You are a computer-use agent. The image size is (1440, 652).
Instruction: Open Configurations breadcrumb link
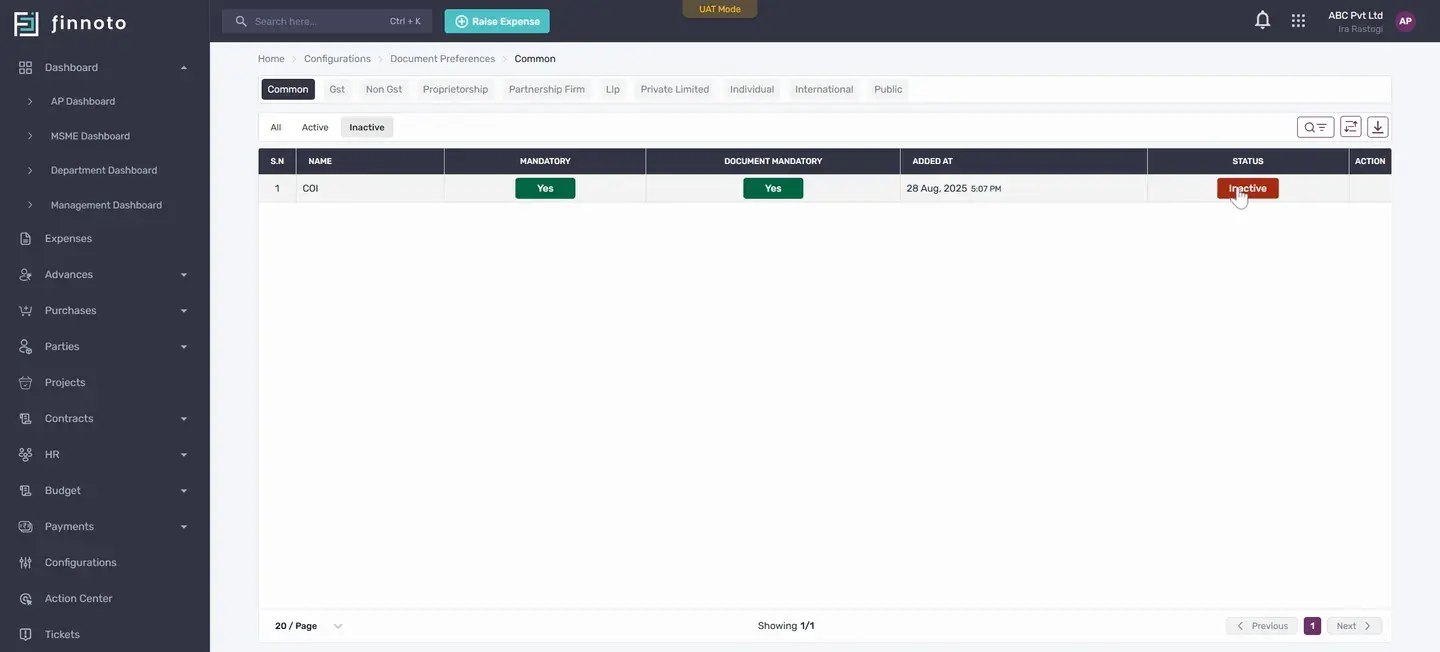coord(337,59)
